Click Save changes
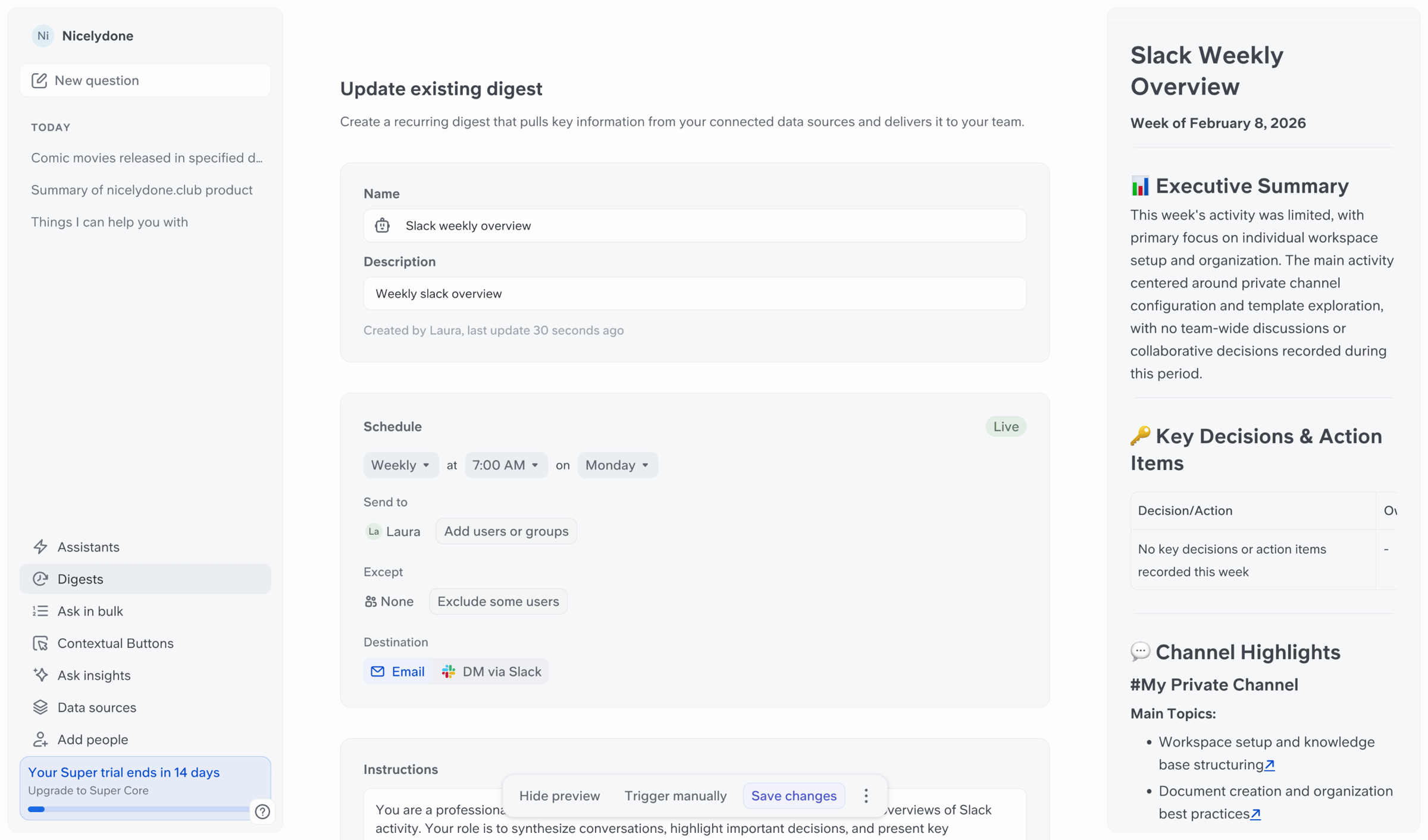Screen dimensions: 1428x840 (794, 796)
